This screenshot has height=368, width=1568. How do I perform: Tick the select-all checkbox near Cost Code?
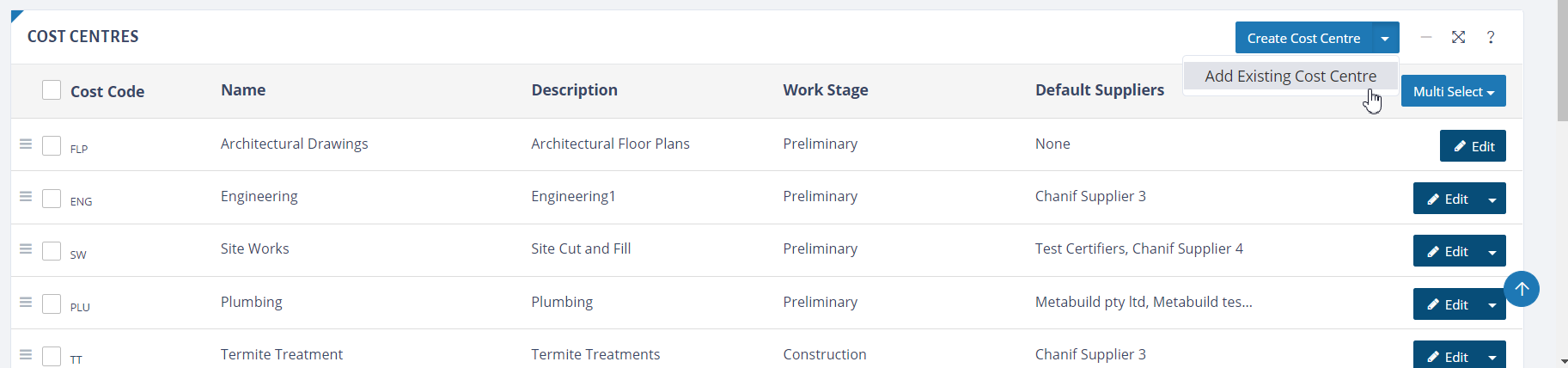click(x=52, y=89)
